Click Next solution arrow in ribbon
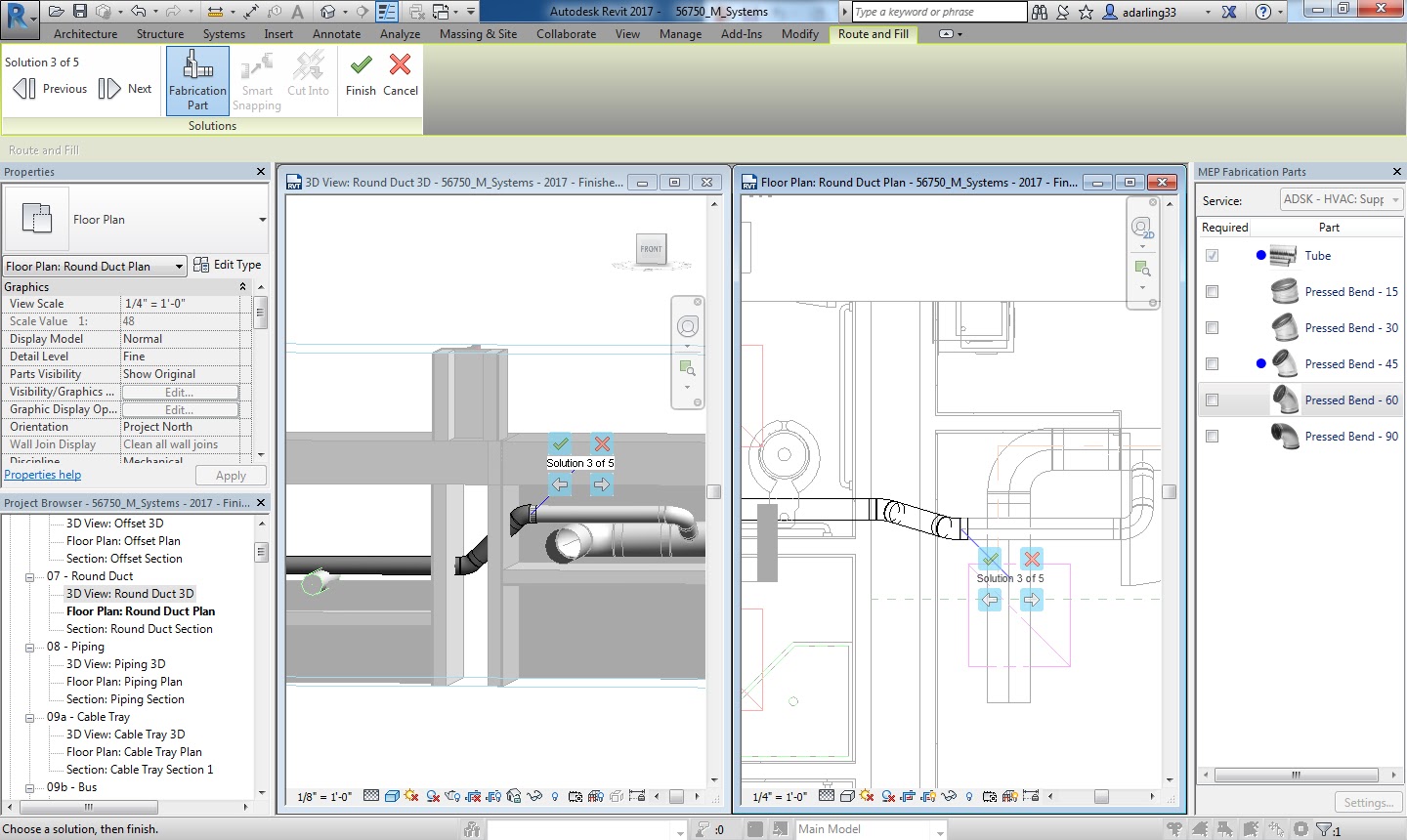Viewport: 1407px width, 840px height. (124, 89)
